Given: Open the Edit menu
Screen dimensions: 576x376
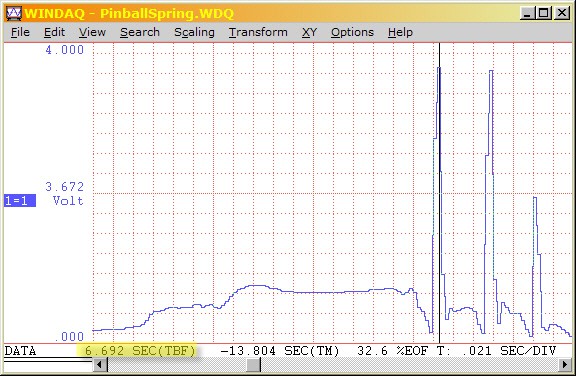Looking at the screenshot, I should point(54,32).
